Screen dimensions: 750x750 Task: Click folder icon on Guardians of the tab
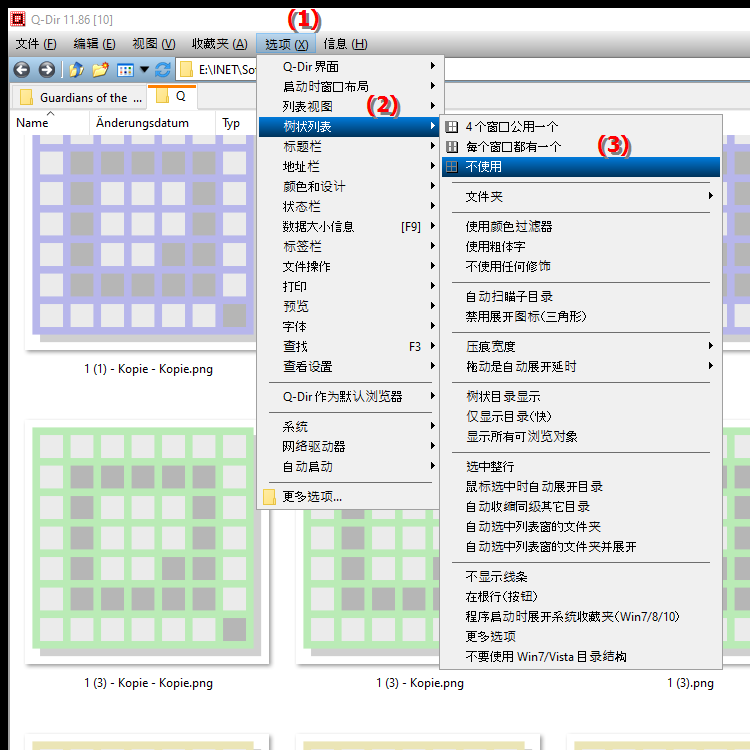[x=27, y=98]
